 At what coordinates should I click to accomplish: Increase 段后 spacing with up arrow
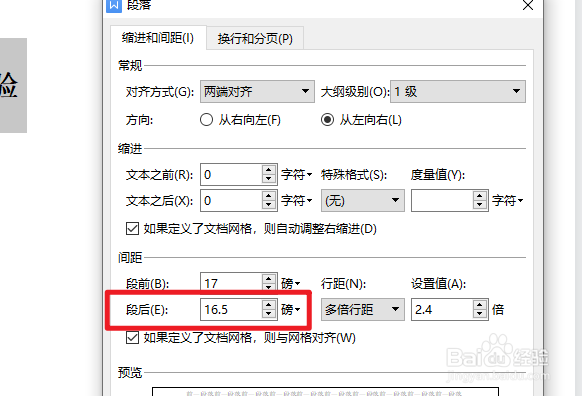[x=268, y=305]
